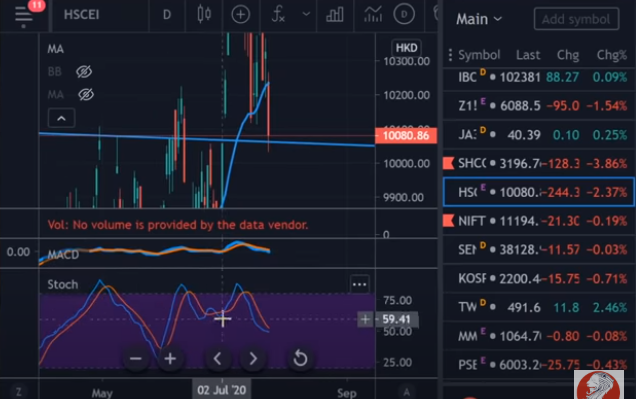Zoom out with the minus chart button
The image size is (636, 399).
point(135,359)
